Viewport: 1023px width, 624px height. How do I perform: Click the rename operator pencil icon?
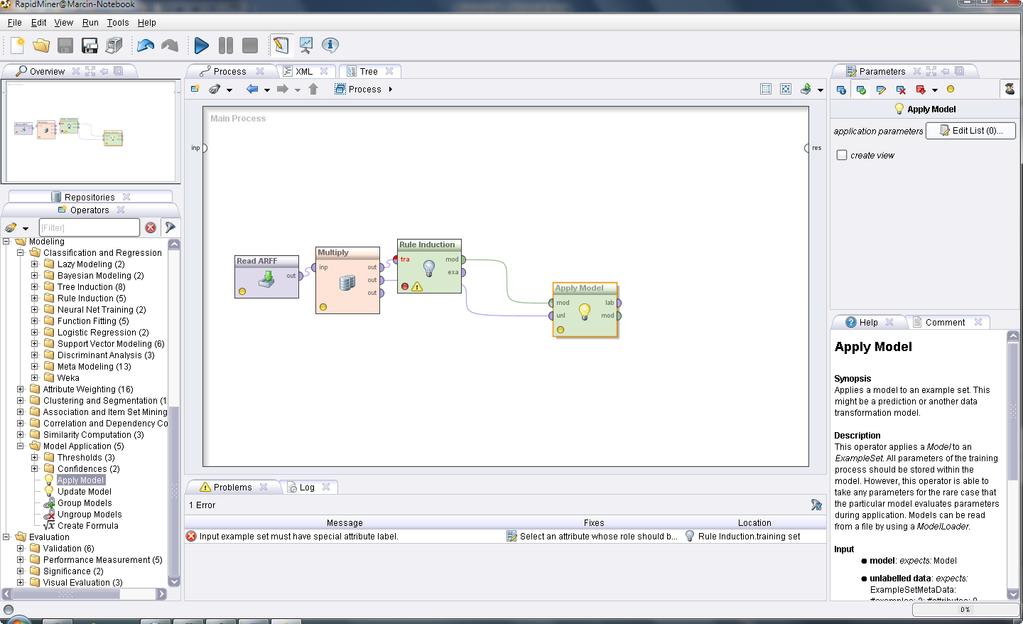881,89
